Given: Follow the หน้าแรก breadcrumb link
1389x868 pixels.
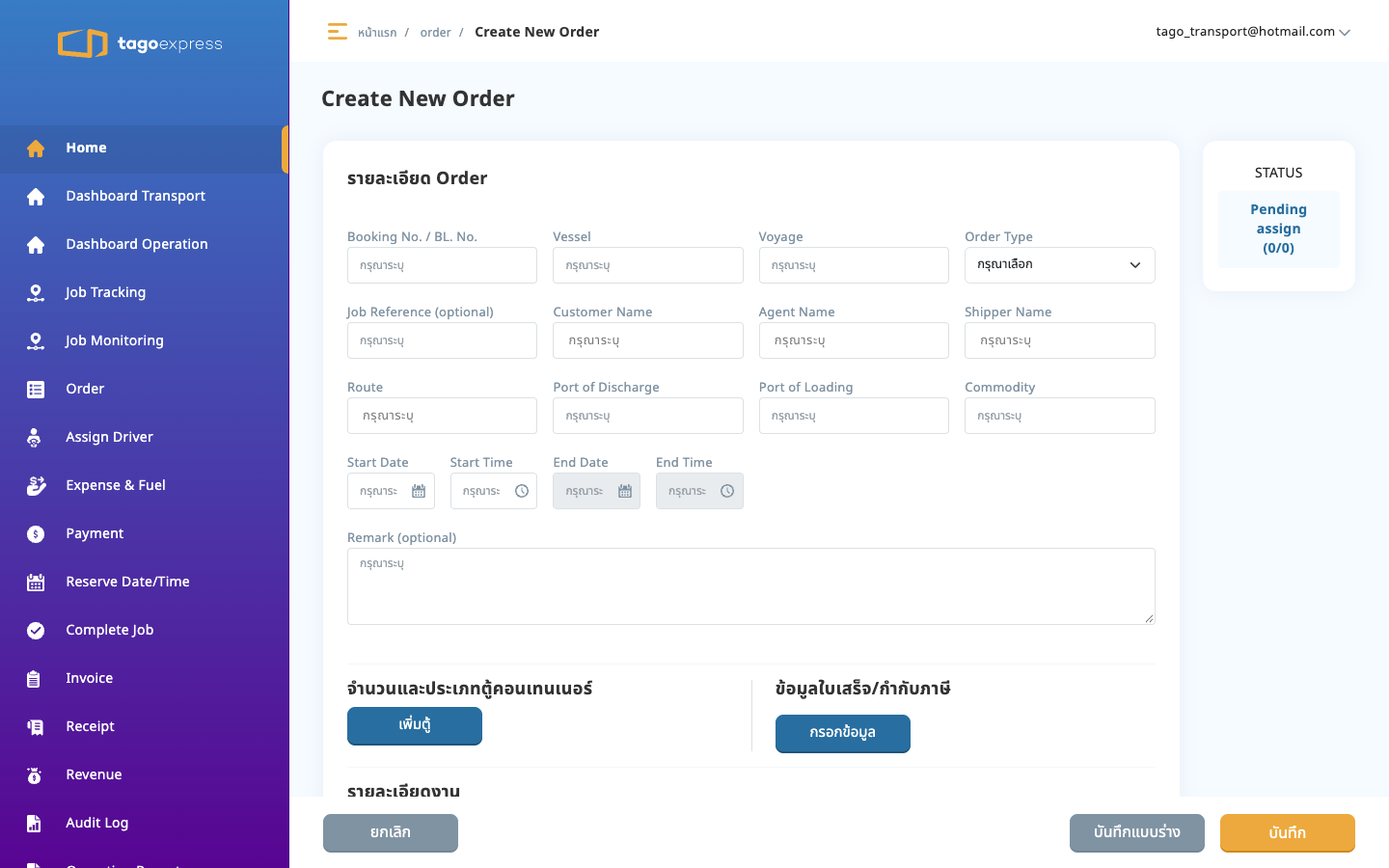Looking at the screenshot, I should [x=377, y=33].
